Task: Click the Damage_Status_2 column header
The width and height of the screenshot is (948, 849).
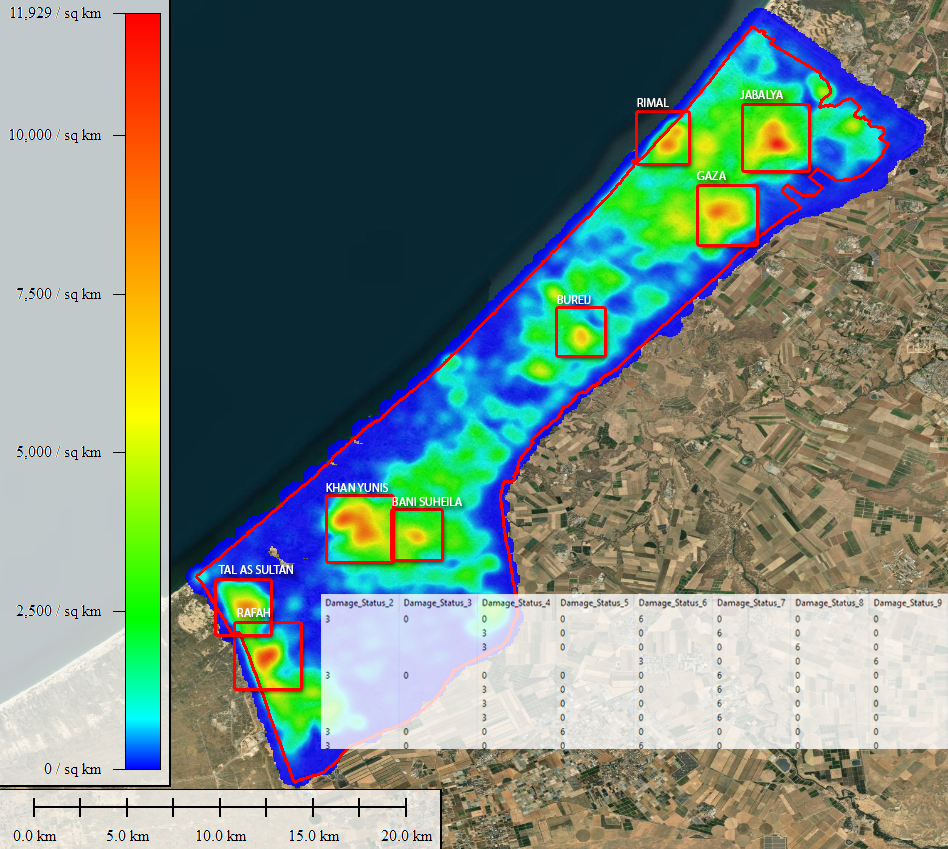Action: click(x=359, y=603)
